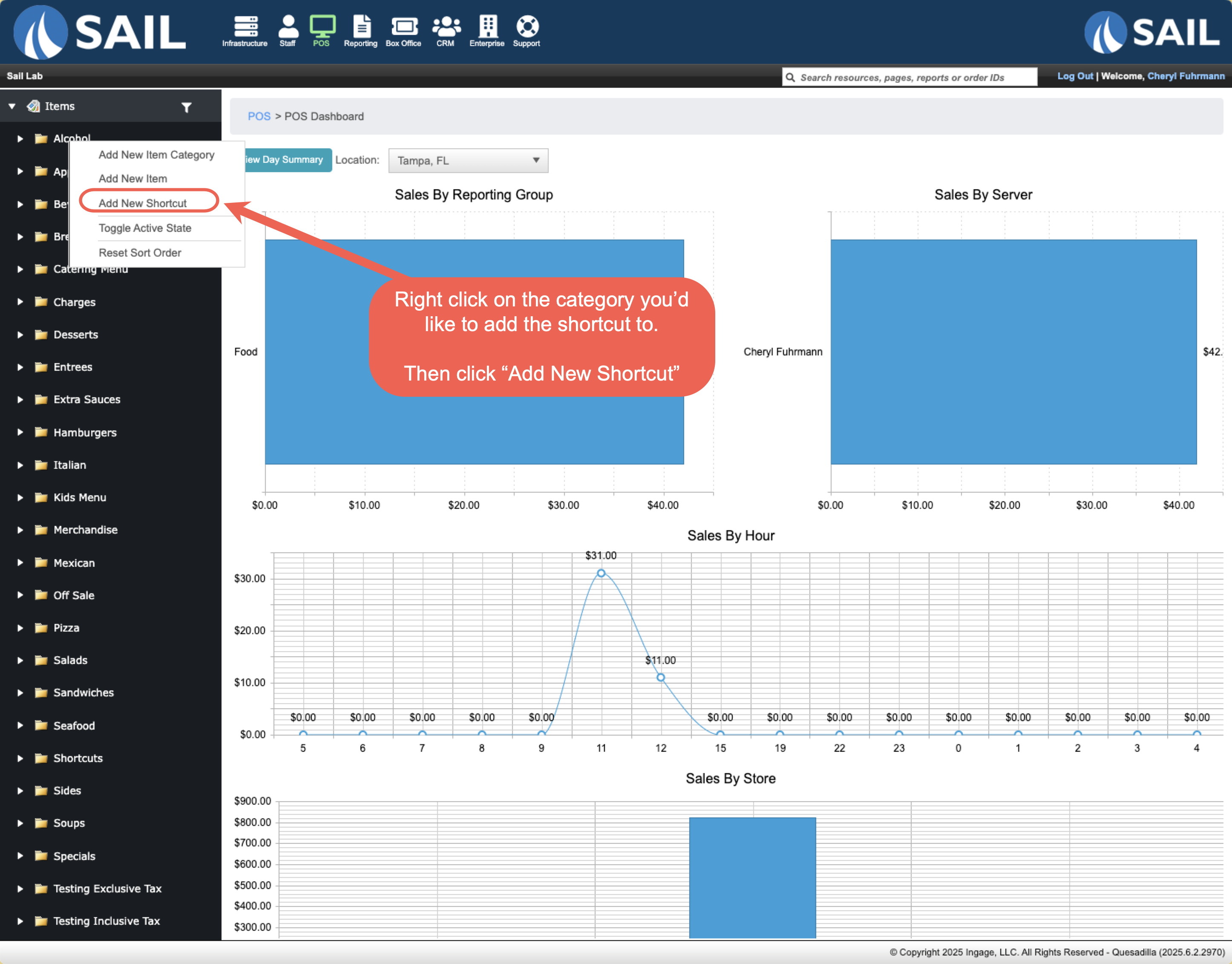The image size is (1232, 964).
Task: Open the Tampa, FL location dropdown
Action: 468,160
